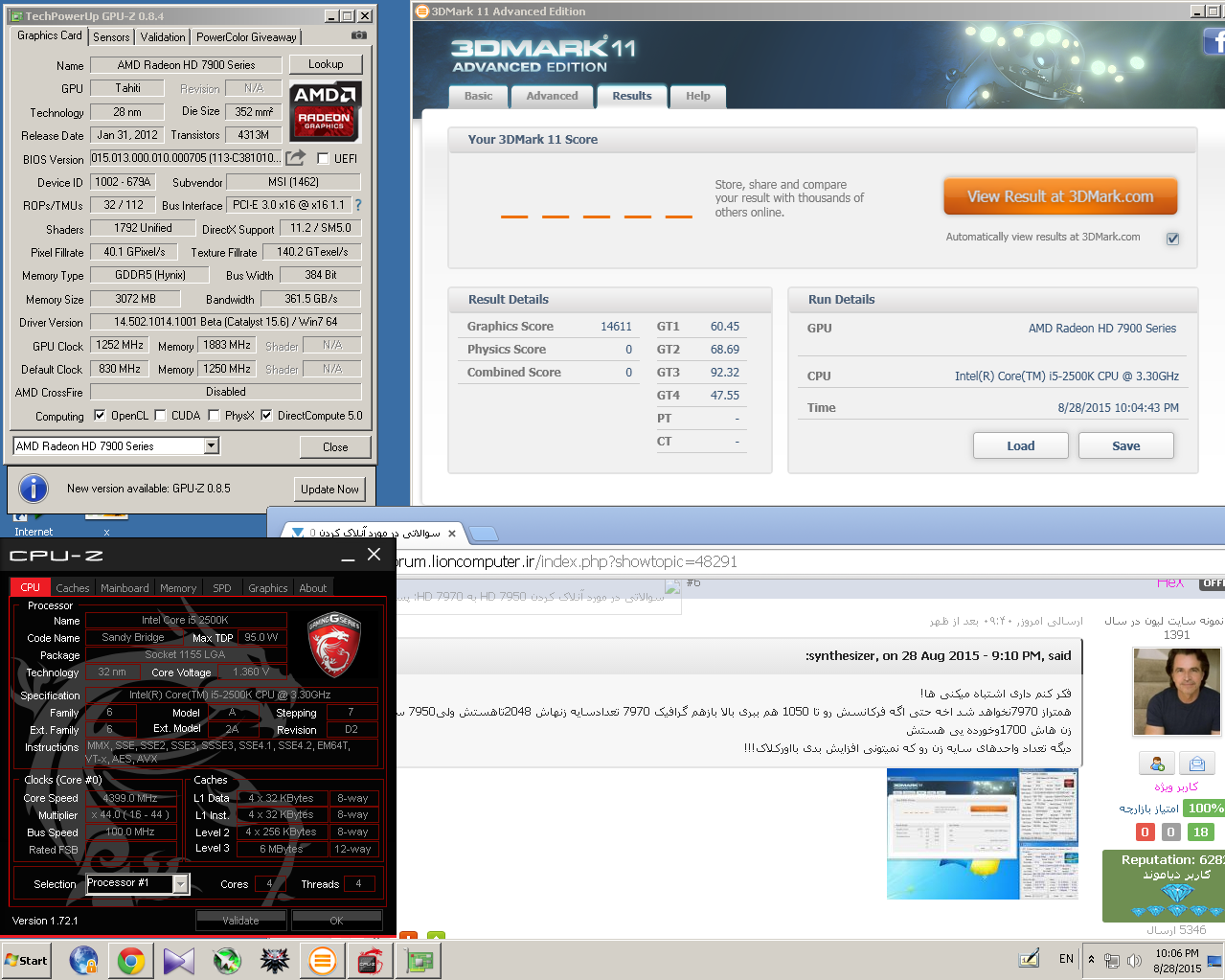Switch to the About tab in CPU-Z
The height and width of the screenshot is (980, 1225).
coord(313,588)
